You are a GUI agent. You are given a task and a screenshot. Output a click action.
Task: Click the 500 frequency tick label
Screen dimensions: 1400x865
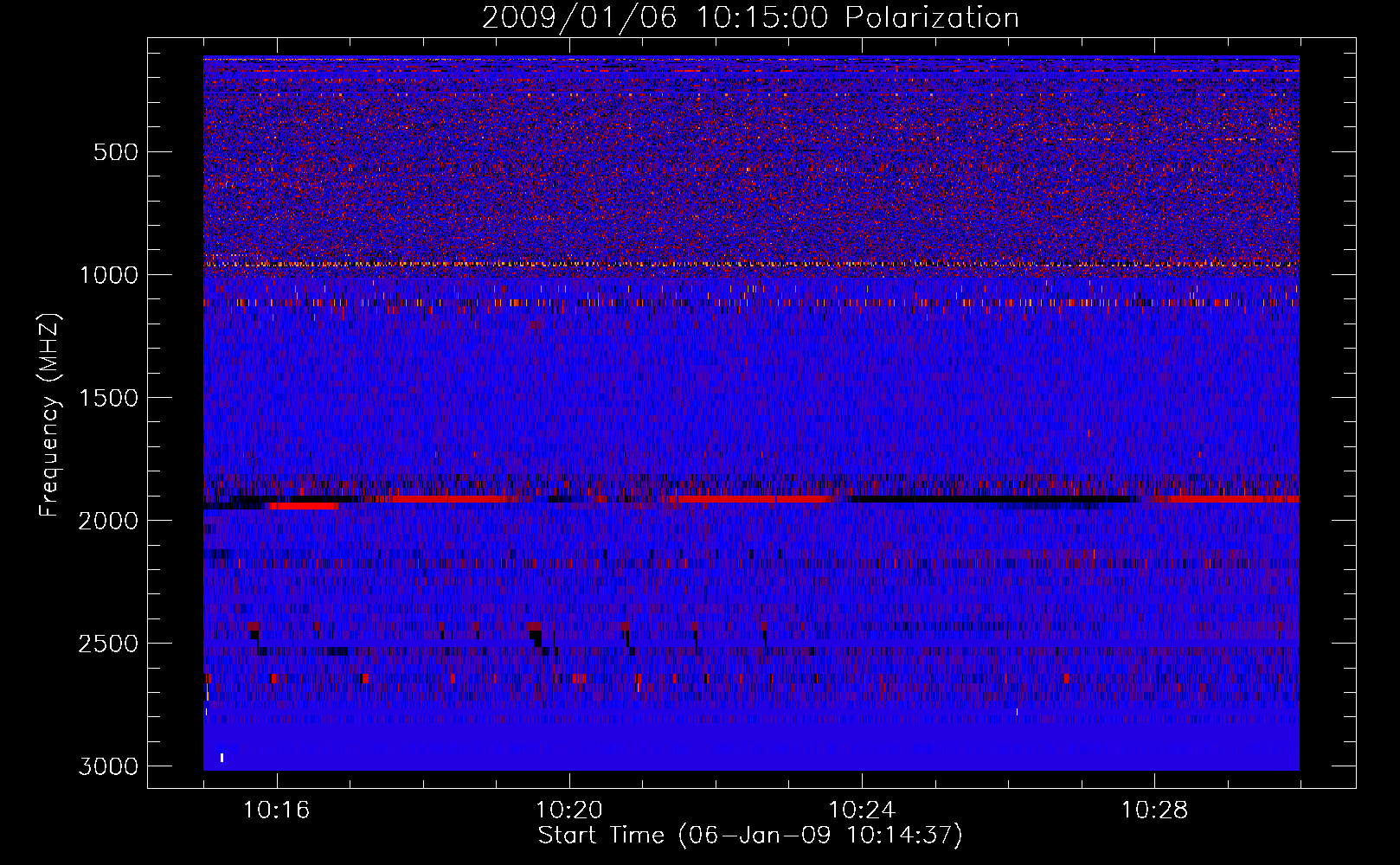(x=115, y=152)
